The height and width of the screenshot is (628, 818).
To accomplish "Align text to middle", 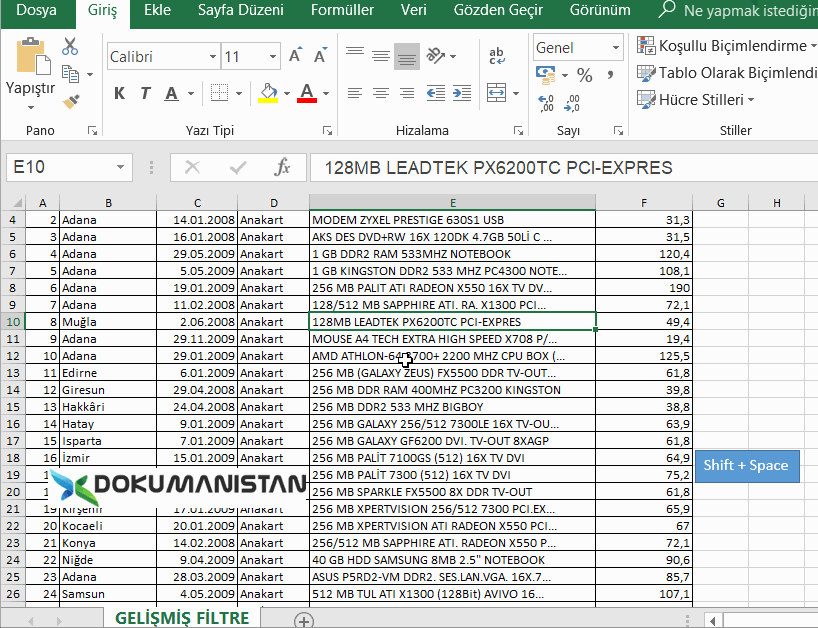I will pos(381,55).
